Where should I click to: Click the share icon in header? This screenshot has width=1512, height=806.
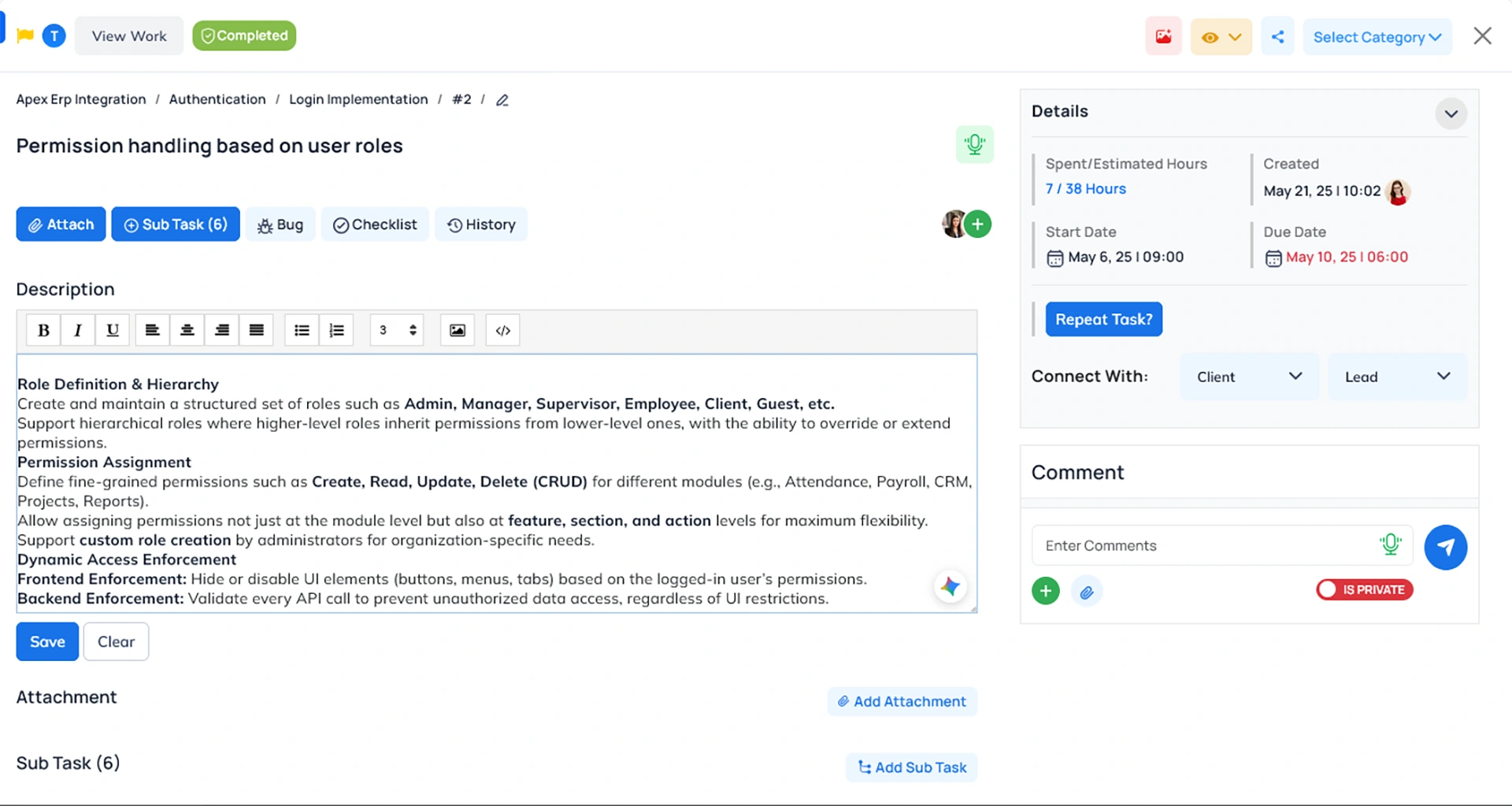[x=1277, y=37]
